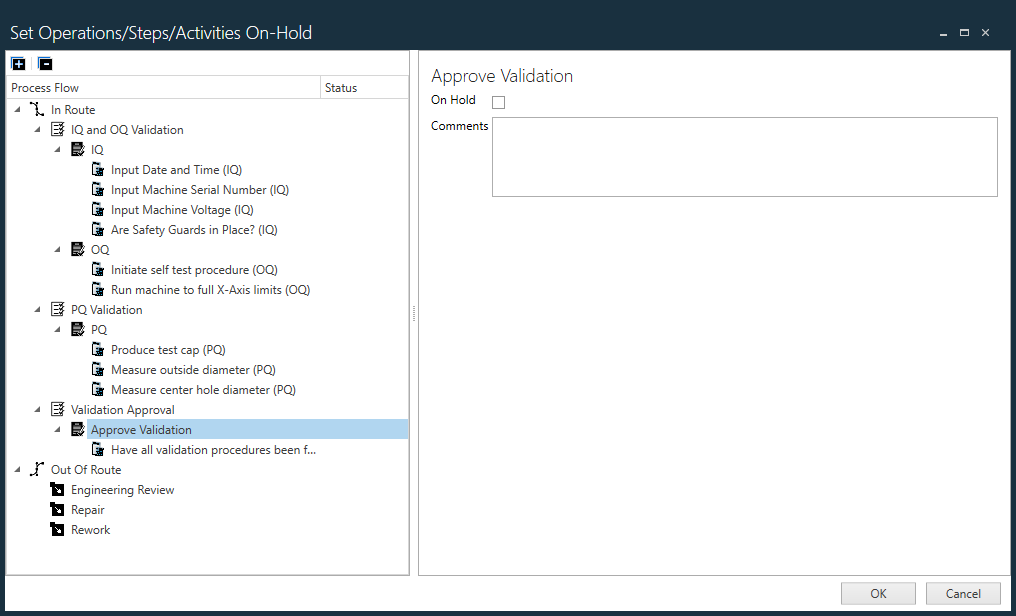Click the collapse-all (−) toolbar icon

tap(45, 63)
